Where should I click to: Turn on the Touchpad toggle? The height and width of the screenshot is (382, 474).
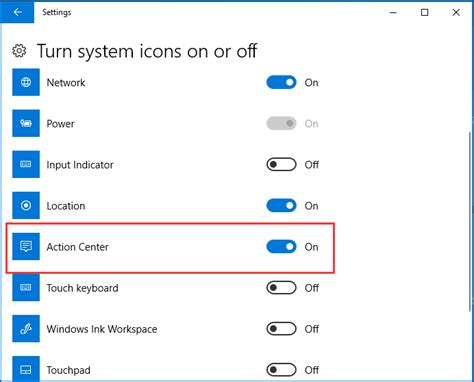coord(281,370)
